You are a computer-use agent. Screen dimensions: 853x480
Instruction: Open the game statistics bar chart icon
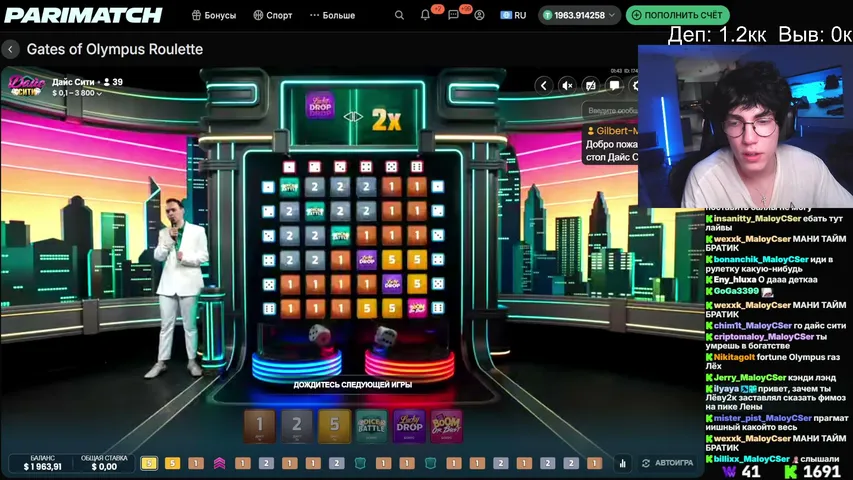[622, 463]
